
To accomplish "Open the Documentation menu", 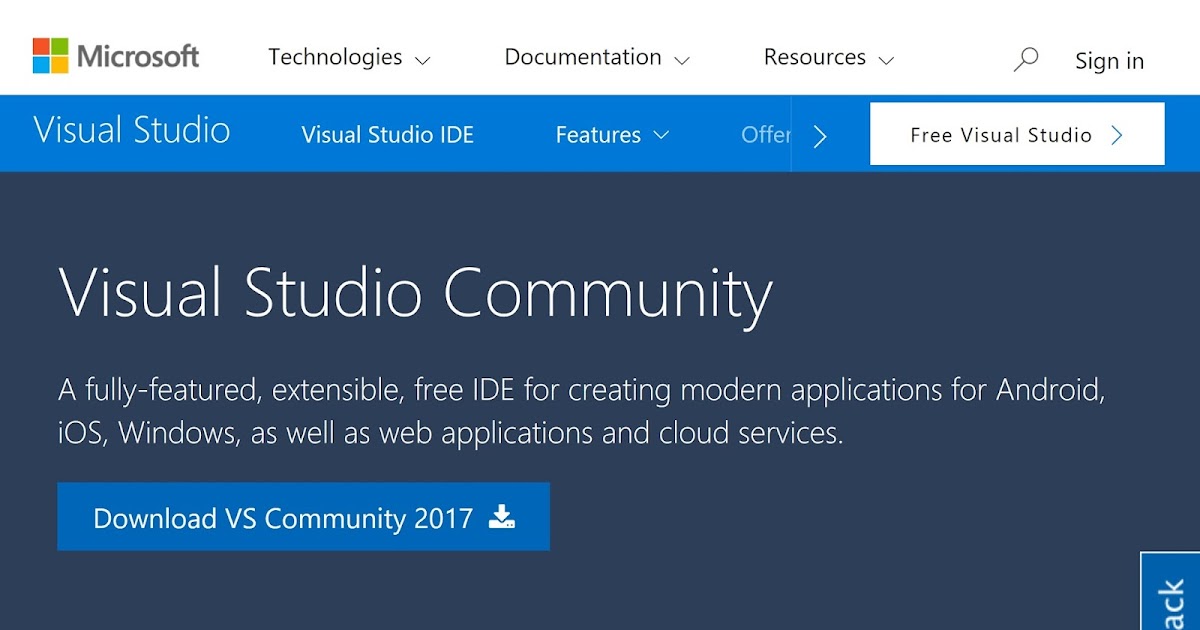I will point(582,57).
